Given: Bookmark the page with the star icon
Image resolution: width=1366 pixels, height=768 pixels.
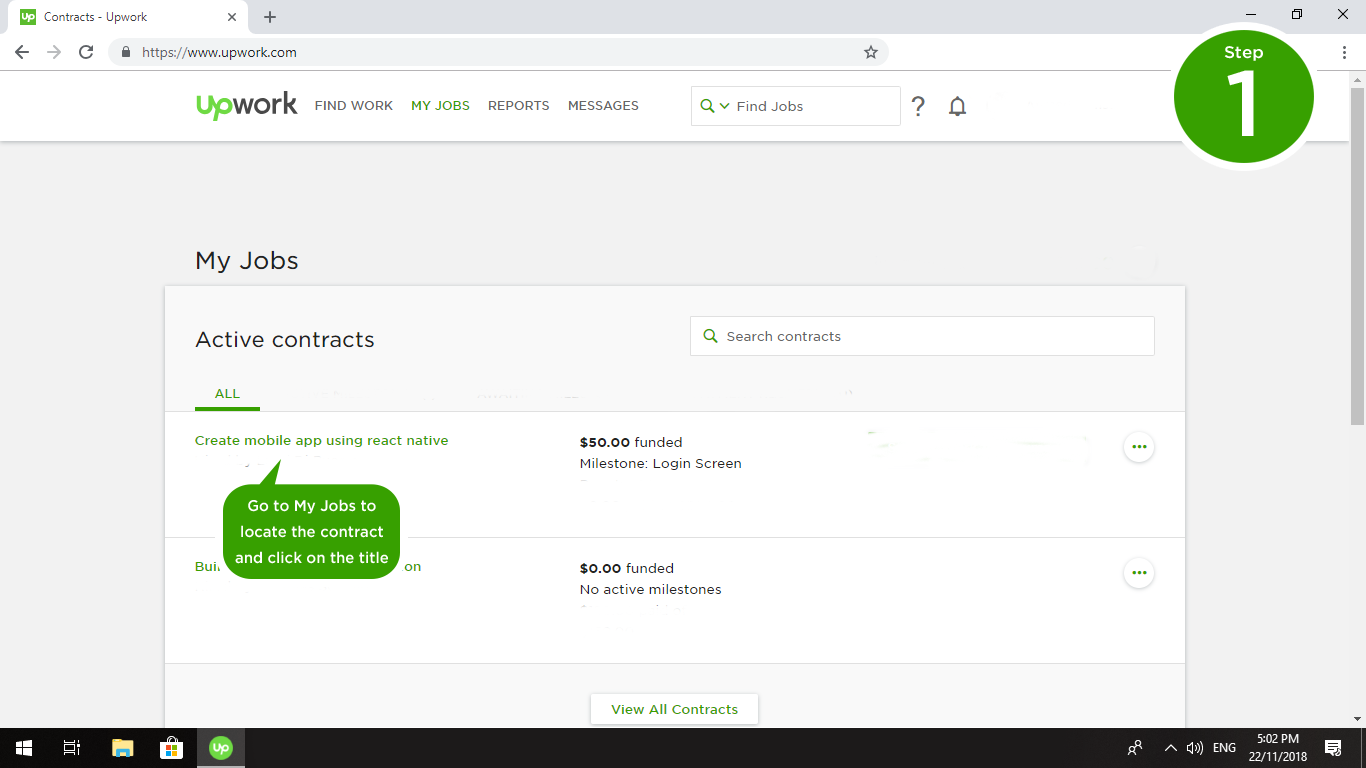Looking at the screenshot, I should [x=870, y=52].
